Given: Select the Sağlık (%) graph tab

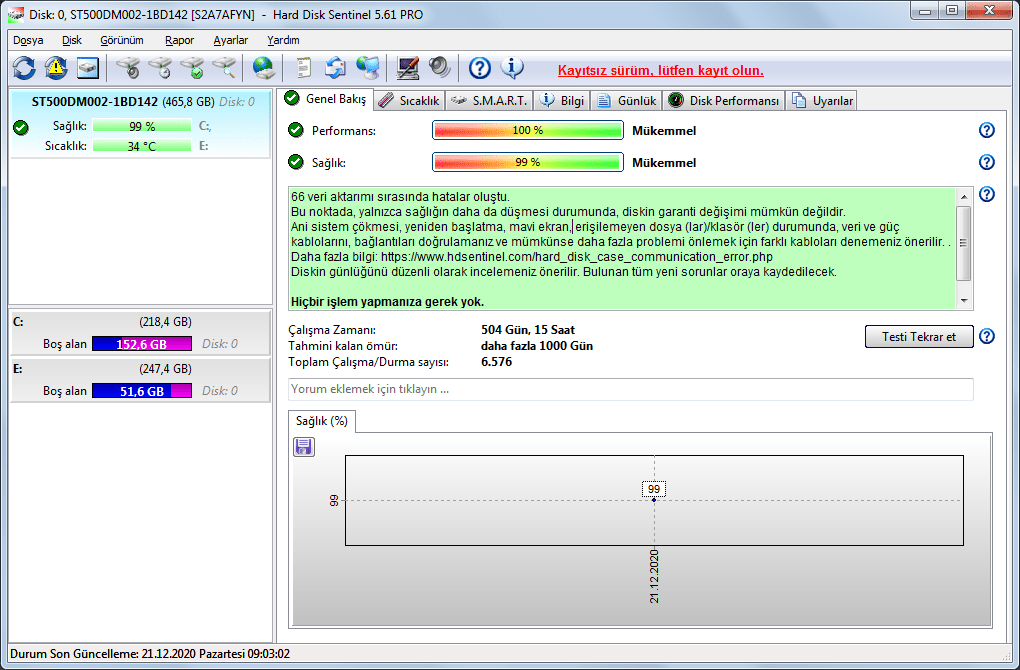Looking at the screenshot, I should point(321,421).
